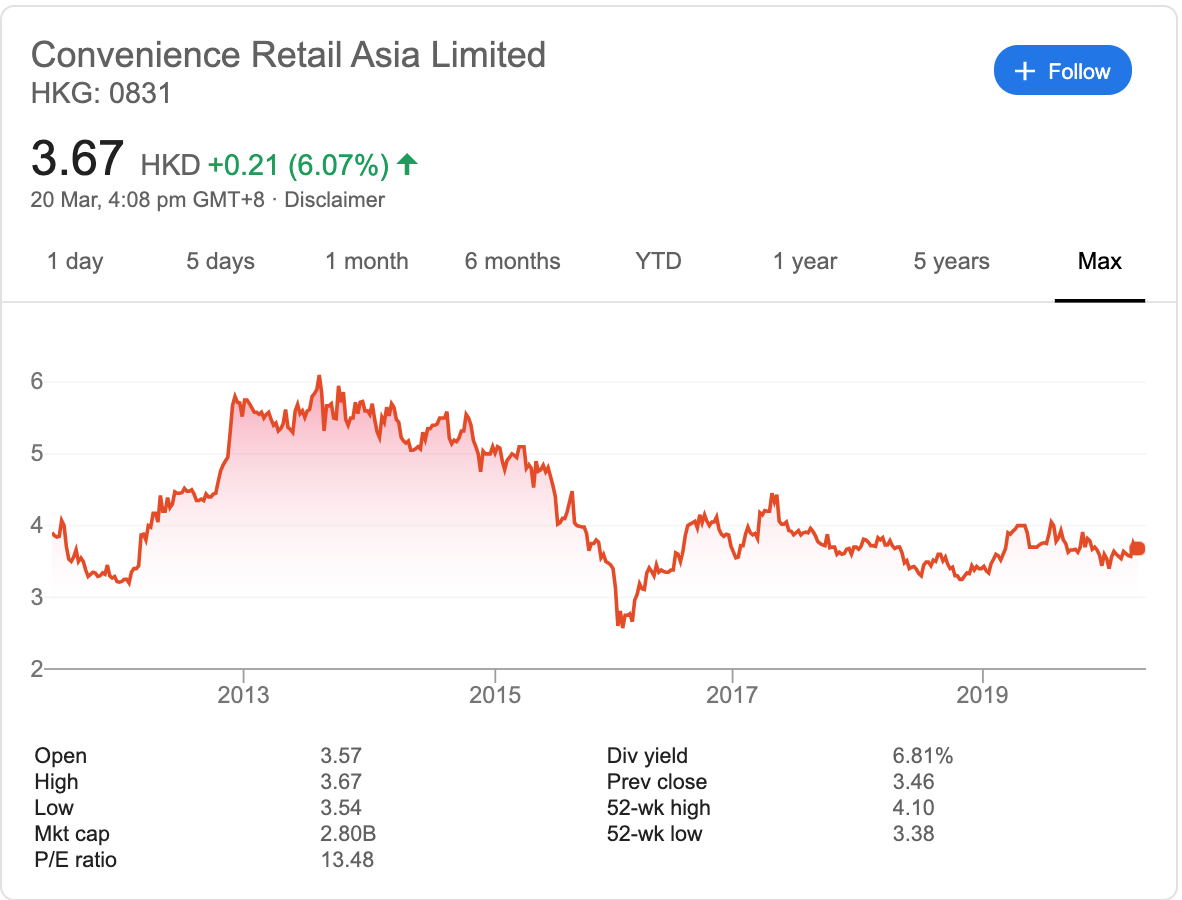Switch to the 5 years tab

(951, 262)
